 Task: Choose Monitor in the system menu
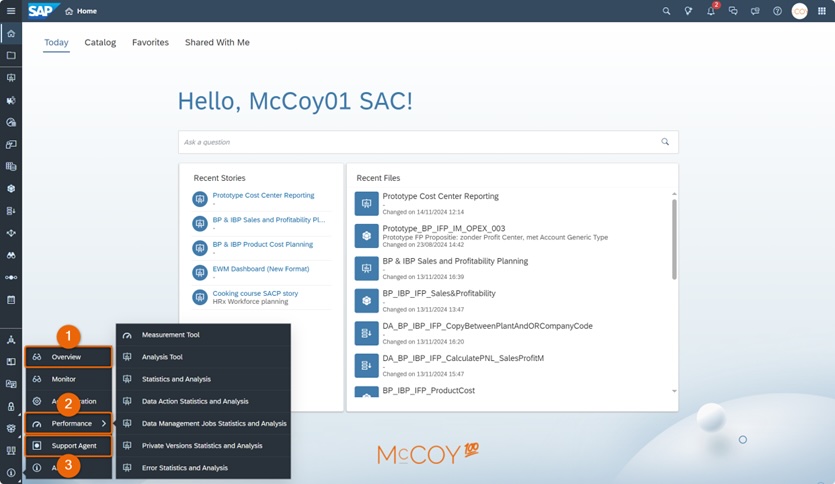(69, 379)
